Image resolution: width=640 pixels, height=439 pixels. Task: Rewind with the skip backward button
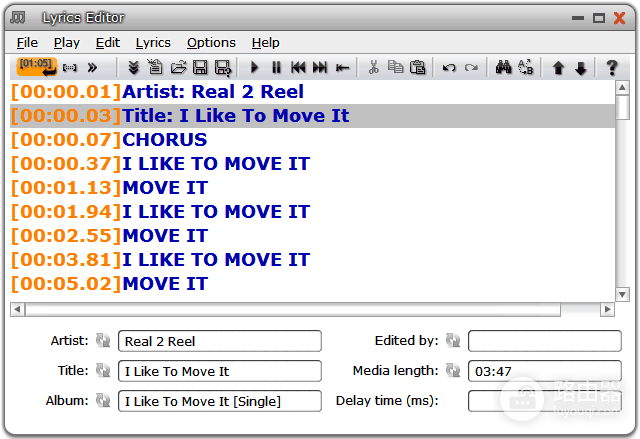[298, 67]
